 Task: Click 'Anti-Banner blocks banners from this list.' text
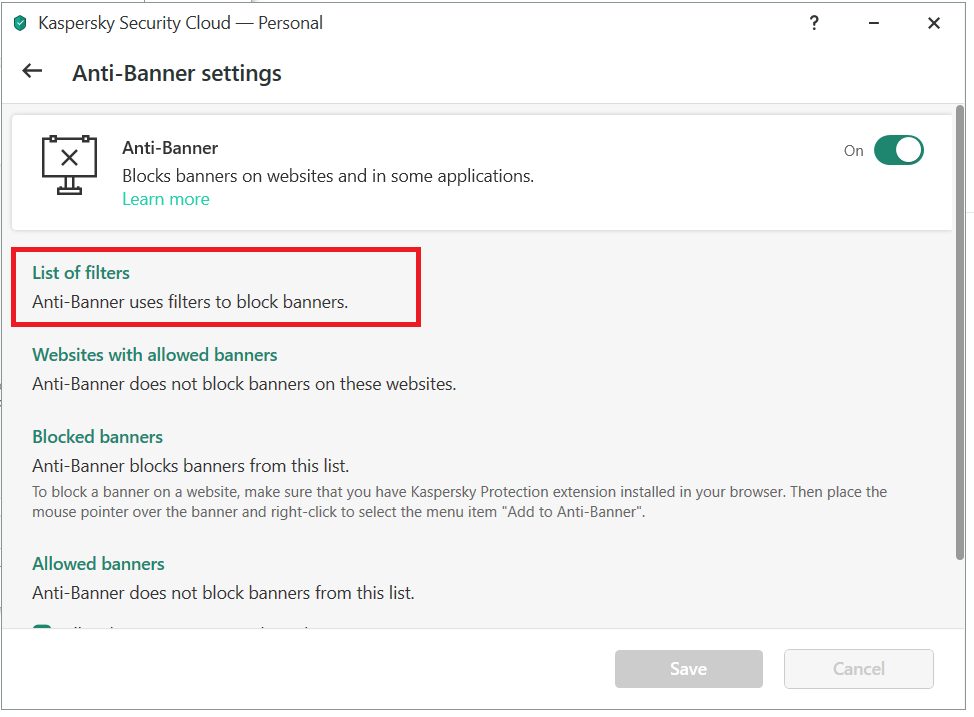(191, 466)
